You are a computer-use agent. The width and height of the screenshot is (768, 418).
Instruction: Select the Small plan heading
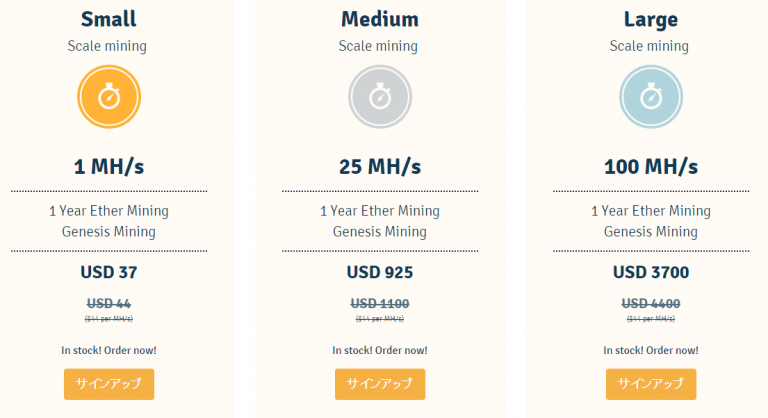click(109, 19)
